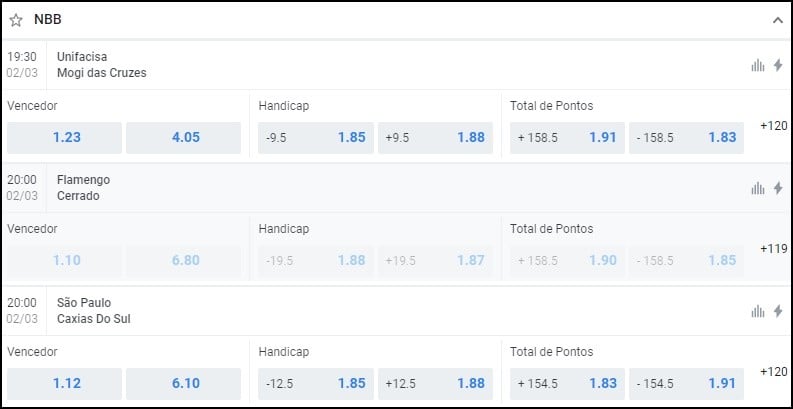Viewport: 793px width, 409px height.
Task: Open statistics icon for Flamengo vs Cerrado
Action: pyautogui.click(x=758, y=188)
